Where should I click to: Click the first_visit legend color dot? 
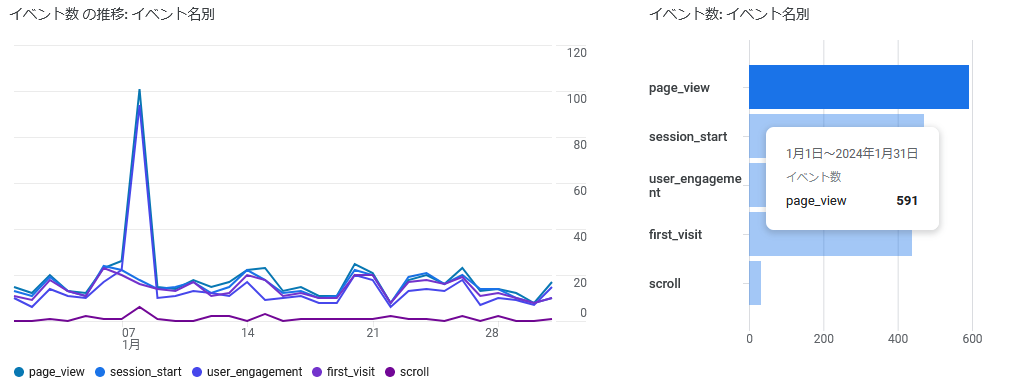[x=319, y=372]
